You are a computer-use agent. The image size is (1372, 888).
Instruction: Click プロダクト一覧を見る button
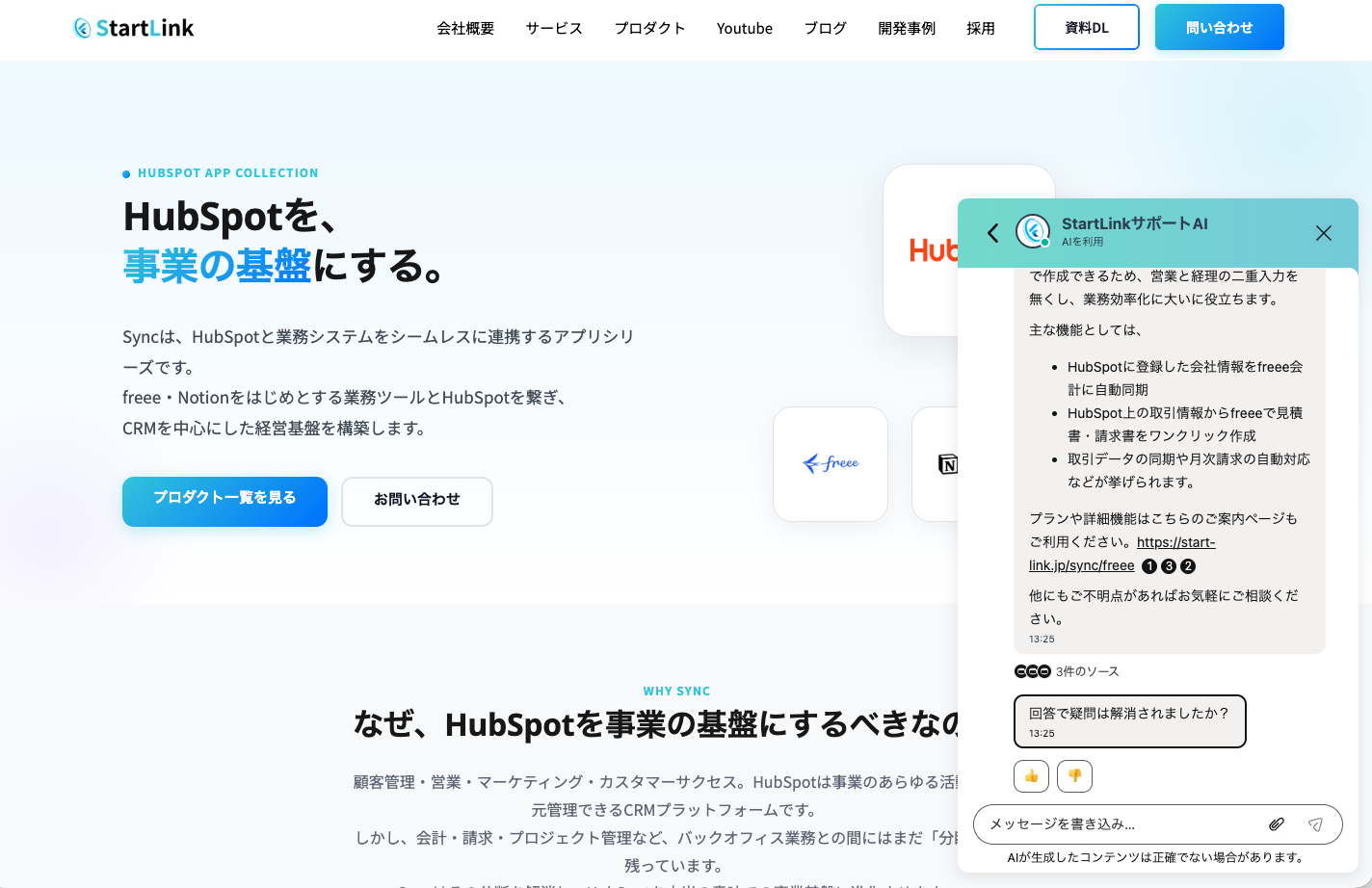point(224,501)
